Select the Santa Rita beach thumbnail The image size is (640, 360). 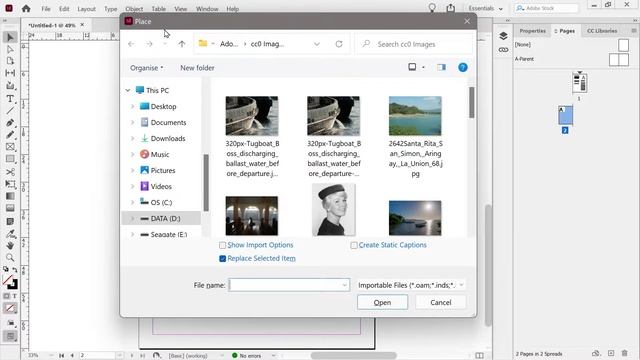point(415,116)
